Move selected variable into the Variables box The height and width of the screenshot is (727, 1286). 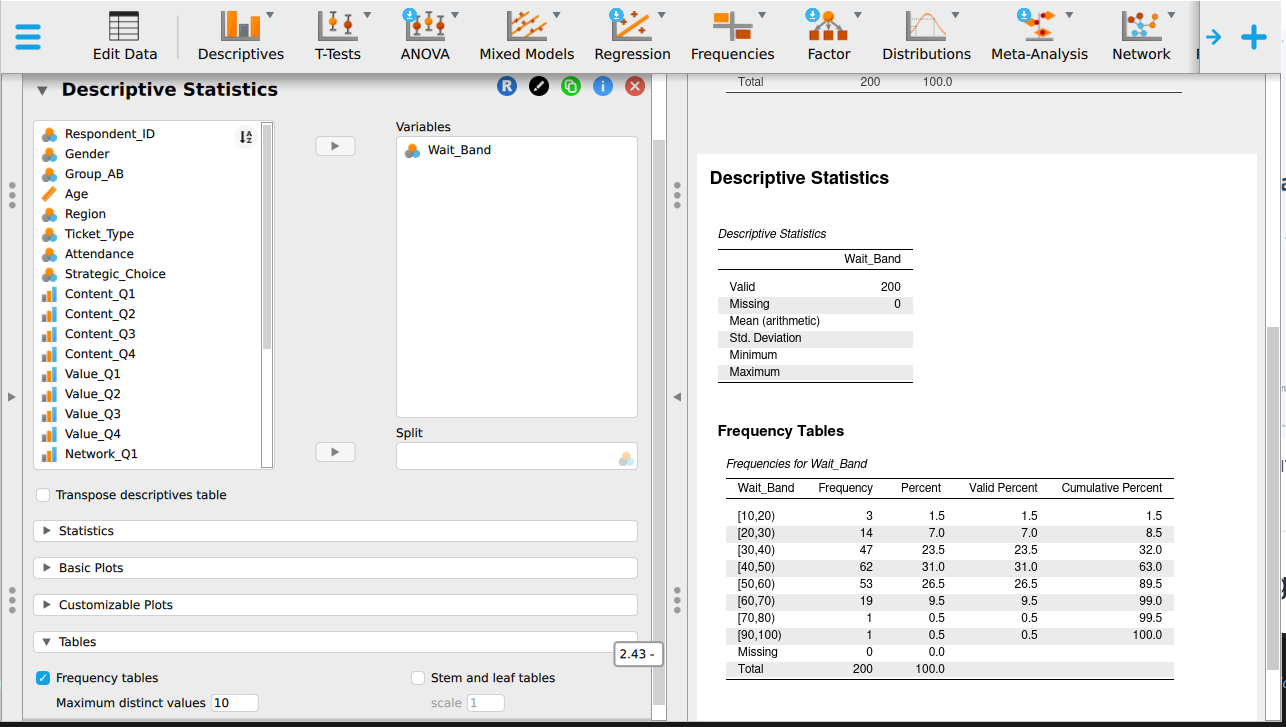pyautogui.click(x=335, y=146)
